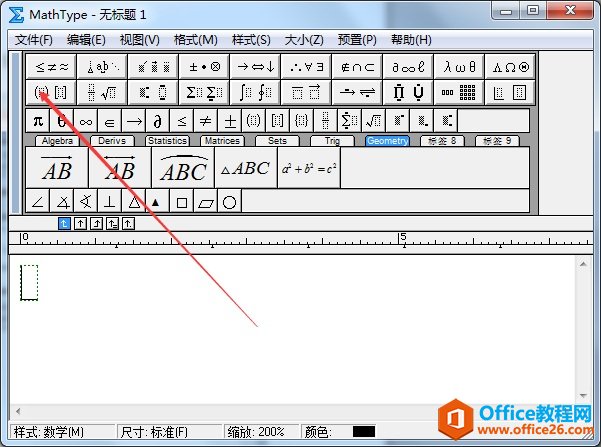Image resolution: width=601 pixels, height=447 pixels.
Task: Switch to the Sets tab
Action: 277,141
